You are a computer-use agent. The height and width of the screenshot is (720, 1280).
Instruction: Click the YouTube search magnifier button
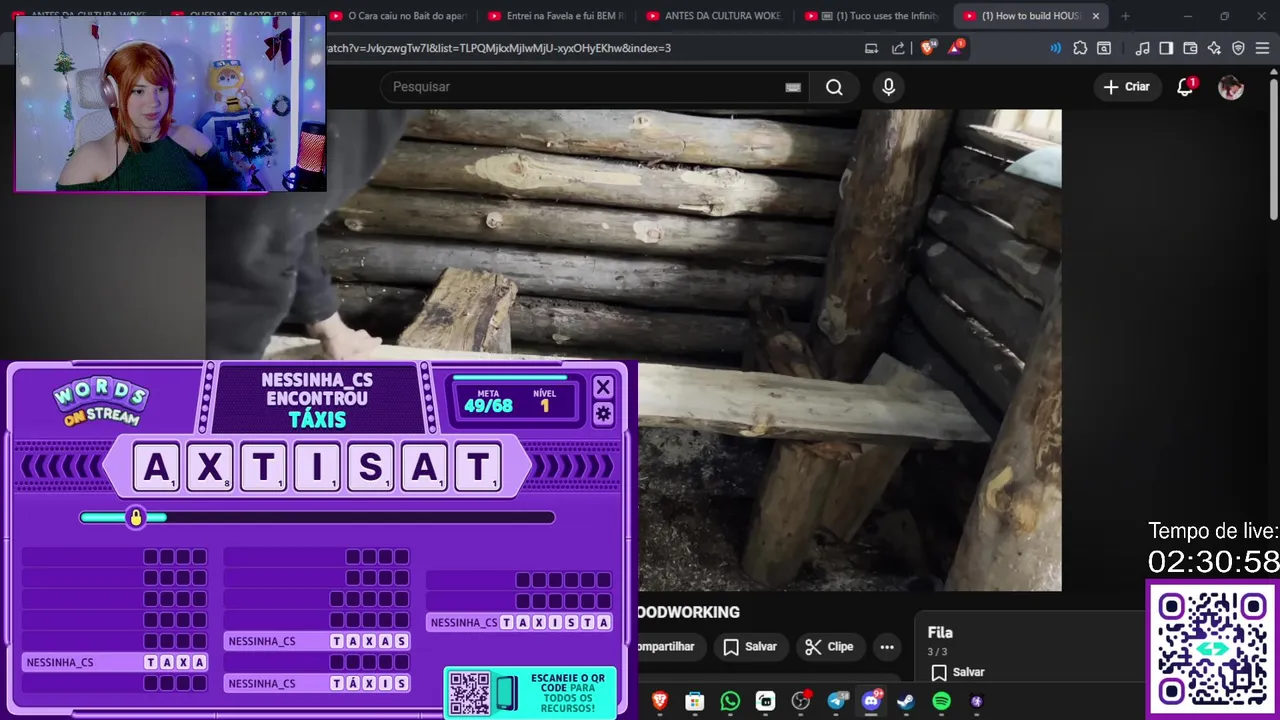point(834,87)
